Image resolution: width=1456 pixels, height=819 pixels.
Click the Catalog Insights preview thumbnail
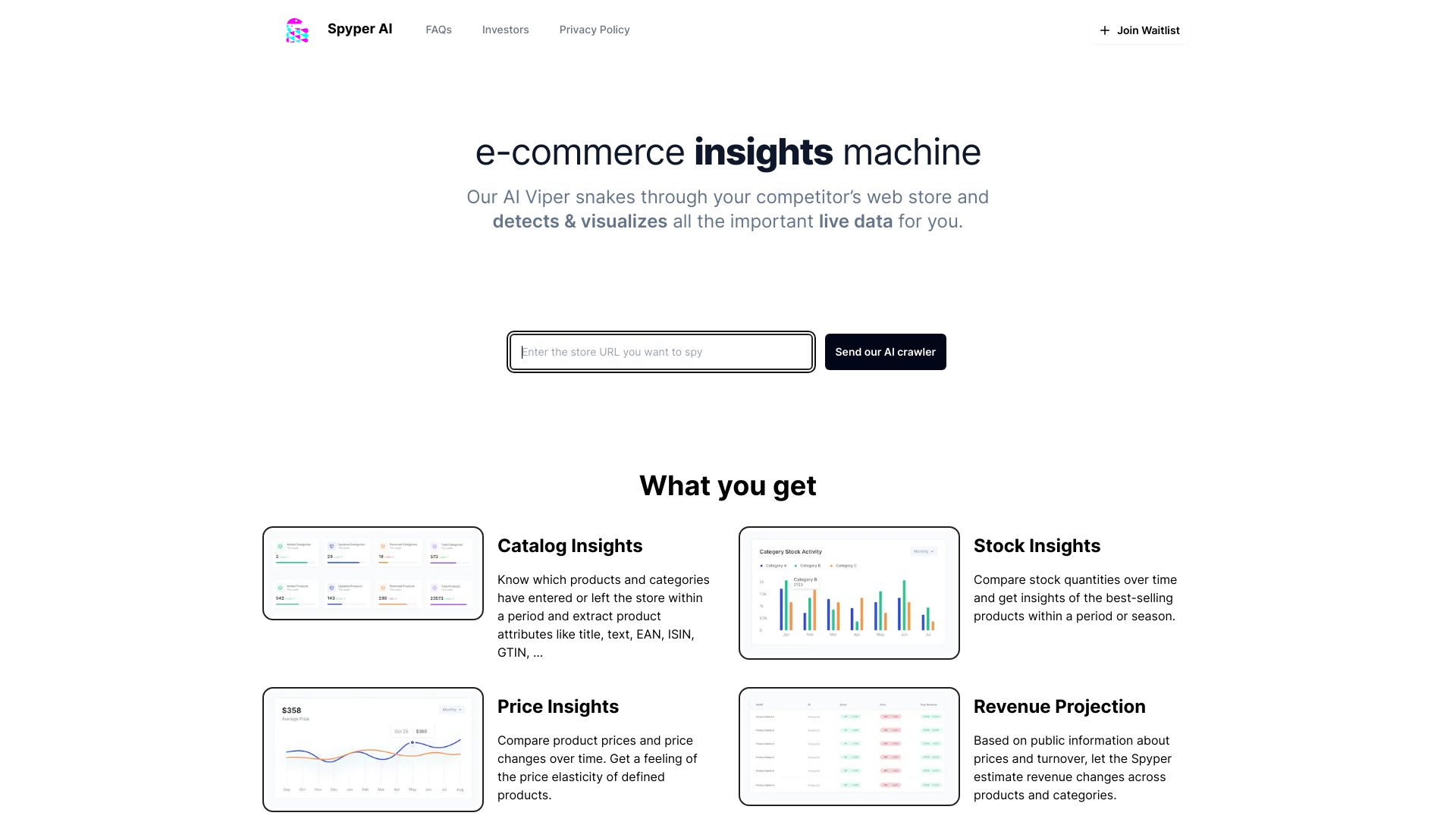(373, 572)
